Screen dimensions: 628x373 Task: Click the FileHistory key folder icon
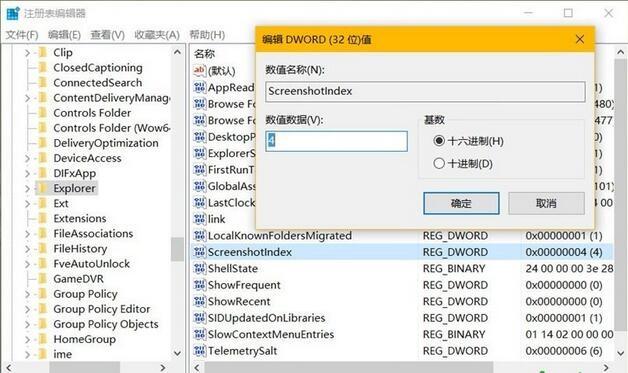[x=42, y=248]
